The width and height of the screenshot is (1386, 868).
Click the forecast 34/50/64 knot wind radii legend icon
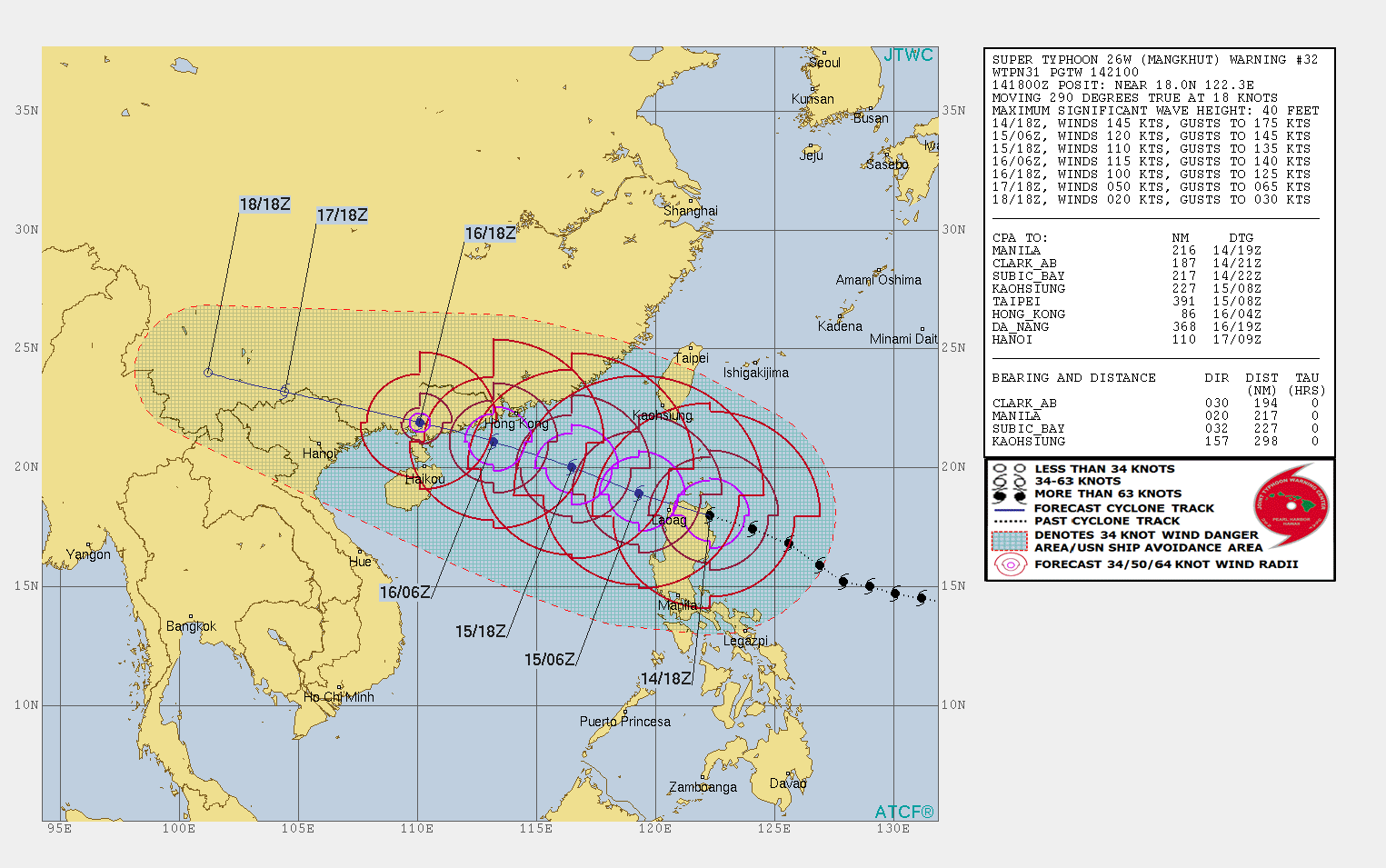click(x=1010, y=564)
